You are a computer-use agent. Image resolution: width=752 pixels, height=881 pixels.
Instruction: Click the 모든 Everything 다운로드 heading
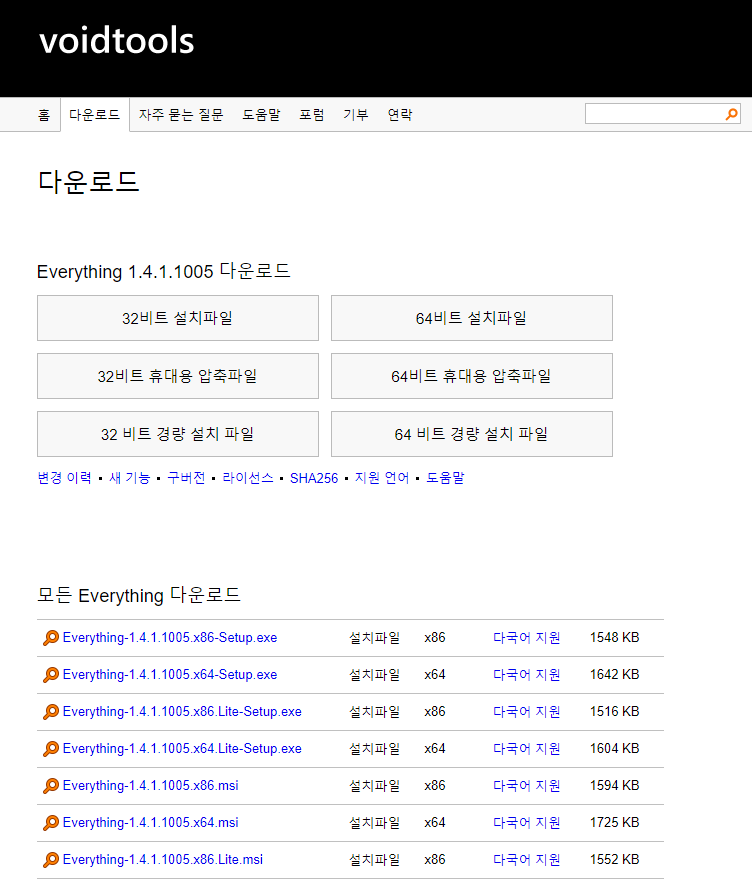point(139,595)
